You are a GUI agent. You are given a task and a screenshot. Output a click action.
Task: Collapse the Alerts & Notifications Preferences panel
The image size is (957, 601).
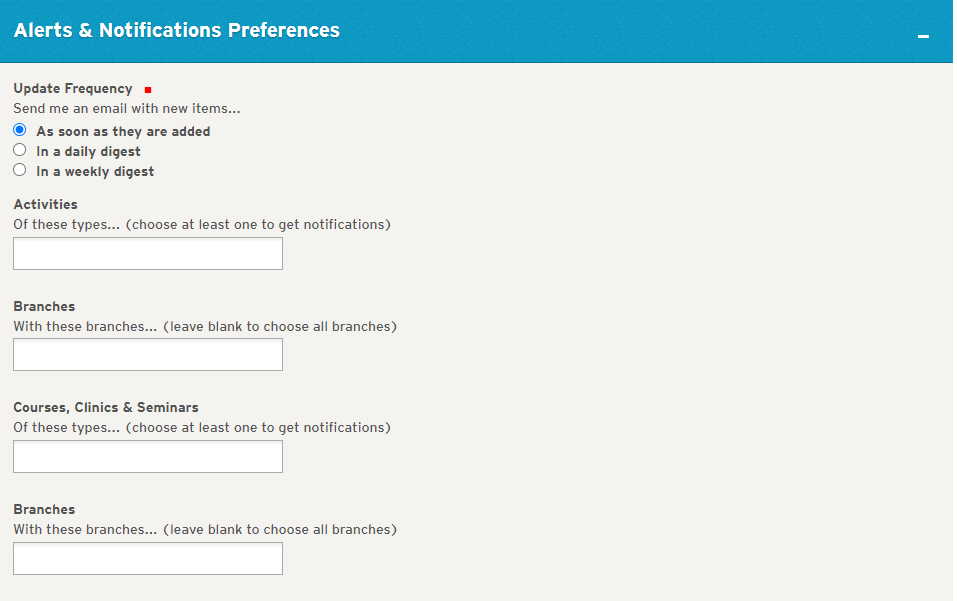[x=923, y=36]
